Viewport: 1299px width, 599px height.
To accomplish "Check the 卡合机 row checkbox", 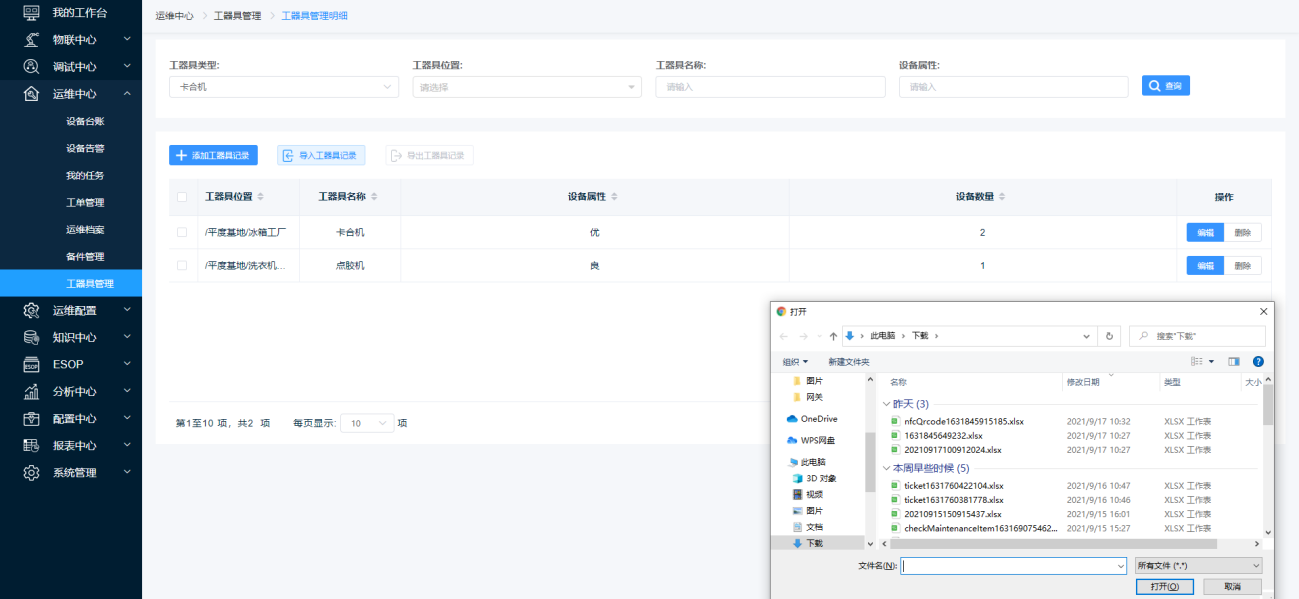I will pos(182,232).
